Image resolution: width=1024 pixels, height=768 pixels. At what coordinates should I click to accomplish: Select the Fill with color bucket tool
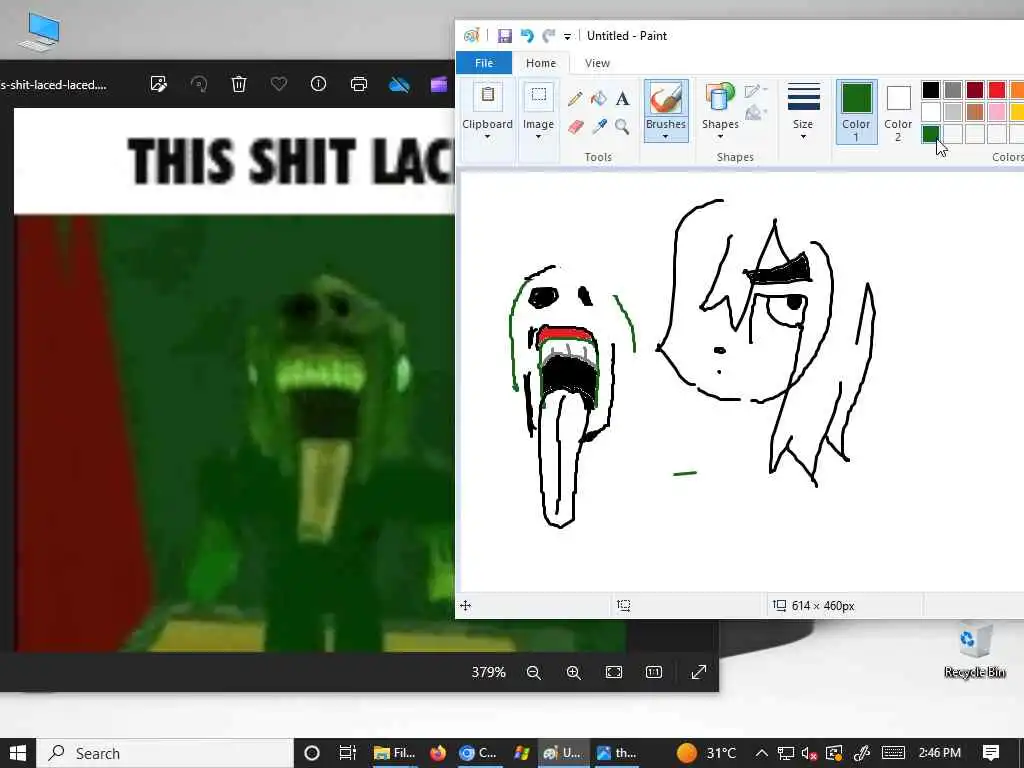click(598, 99)
